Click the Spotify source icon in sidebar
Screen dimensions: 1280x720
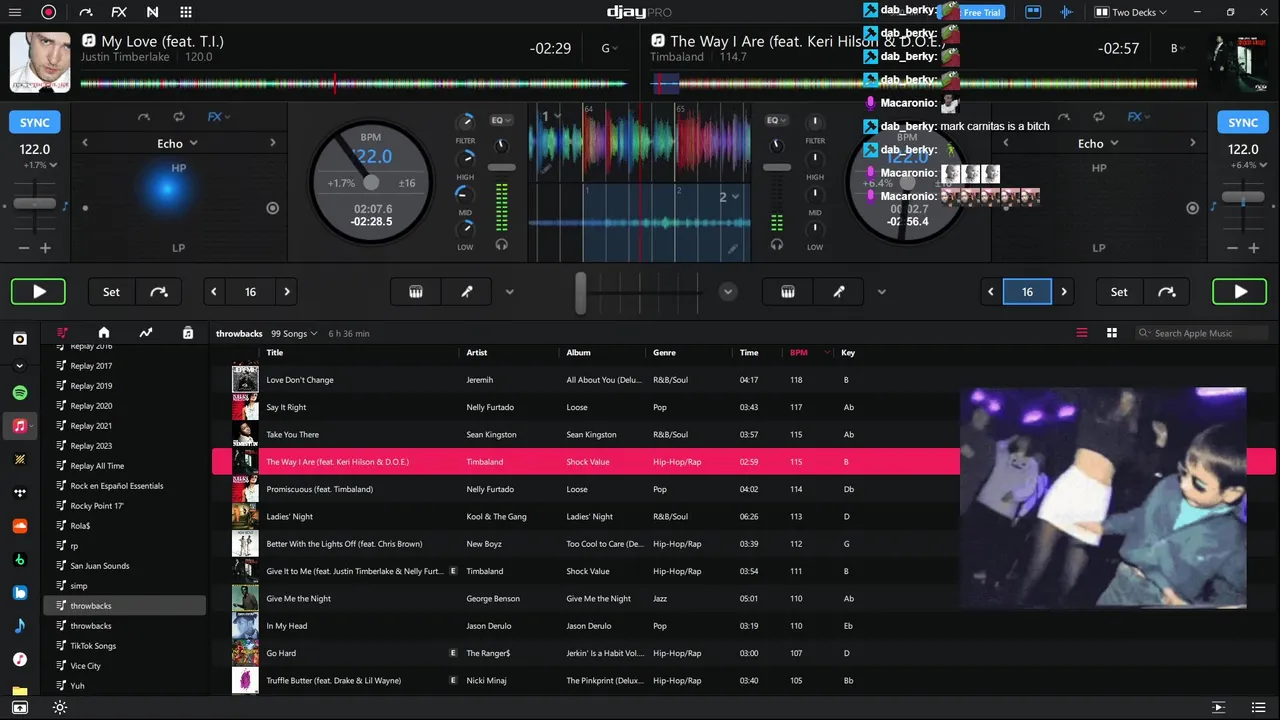(x=20, y=393)
